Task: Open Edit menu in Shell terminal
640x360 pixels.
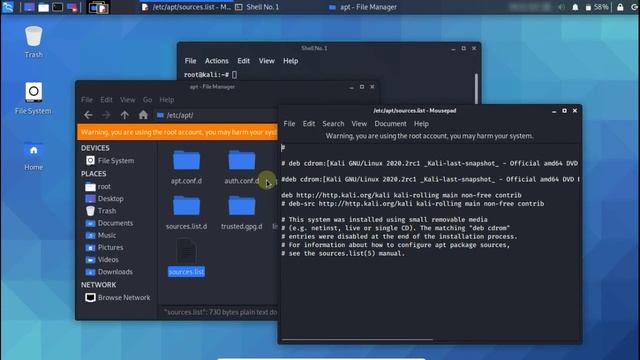Action: pos(244,61)
